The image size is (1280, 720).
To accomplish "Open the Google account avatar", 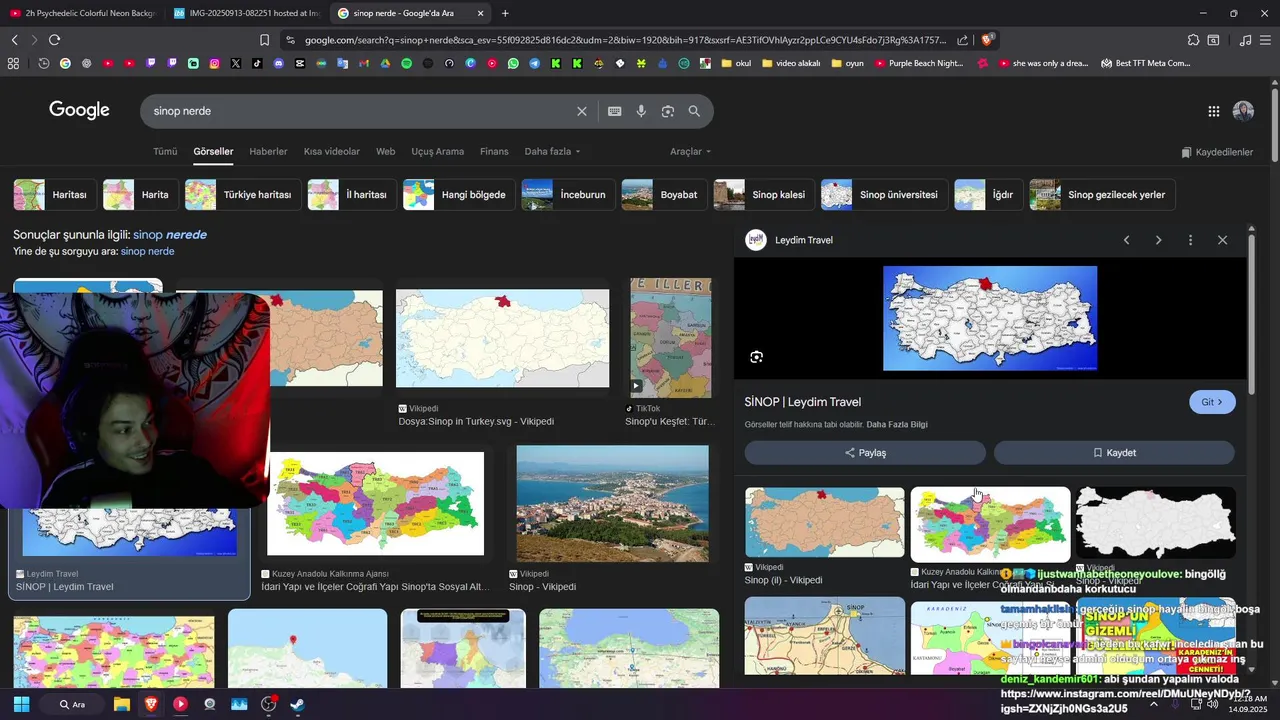I will click(1243, 111).
